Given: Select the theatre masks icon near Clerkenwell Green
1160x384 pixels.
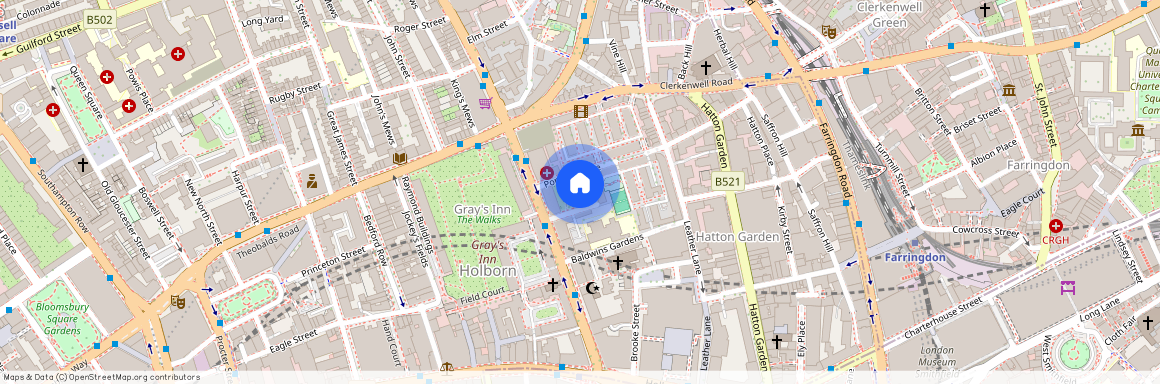Looking at the screenshot, I should click(829, 32).
